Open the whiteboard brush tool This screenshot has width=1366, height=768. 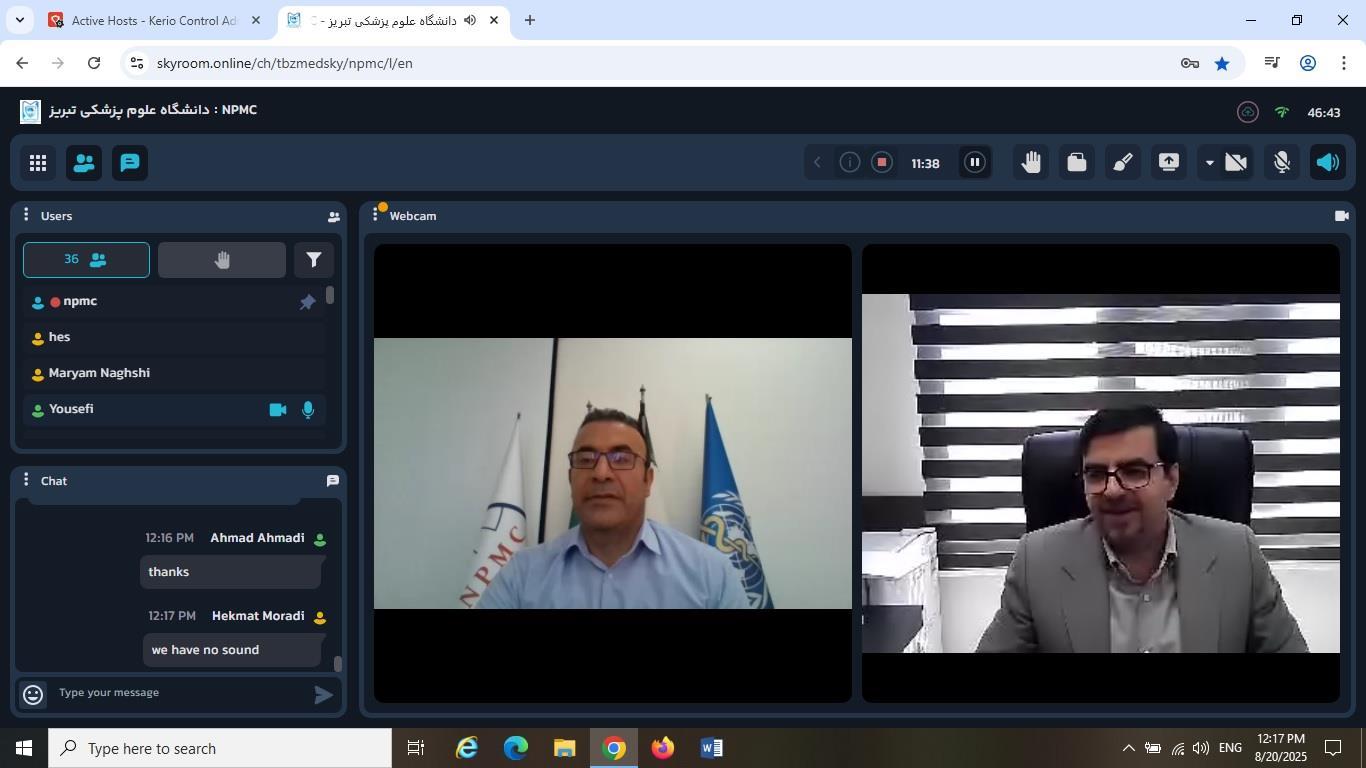point(1123,163)
